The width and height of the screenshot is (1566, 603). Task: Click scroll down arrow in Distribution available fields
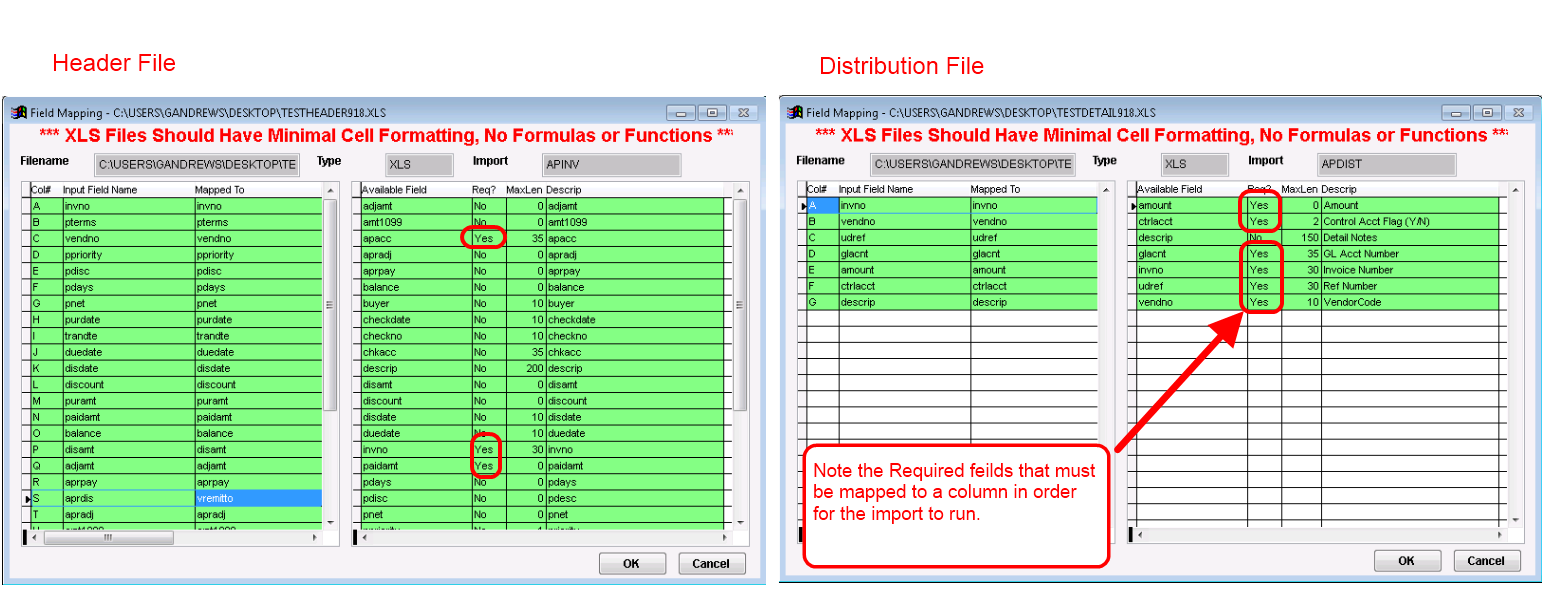point(1515,520)
